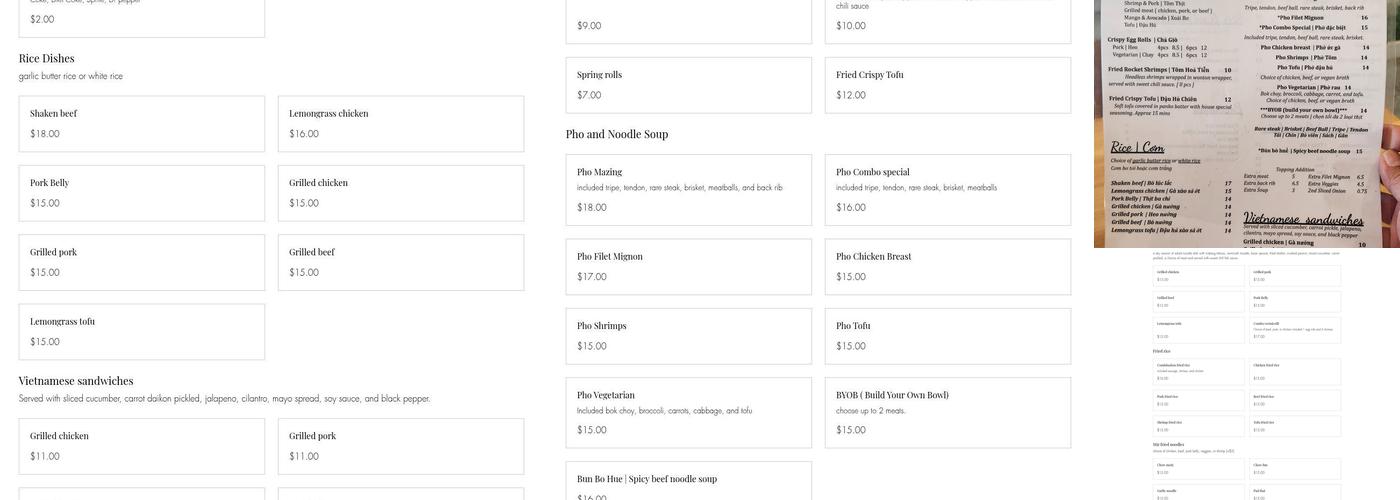This screenshot has height=500, width=1400.
Task: Choose the $11 Grilled pork sandwich
Action: [400, 446]
